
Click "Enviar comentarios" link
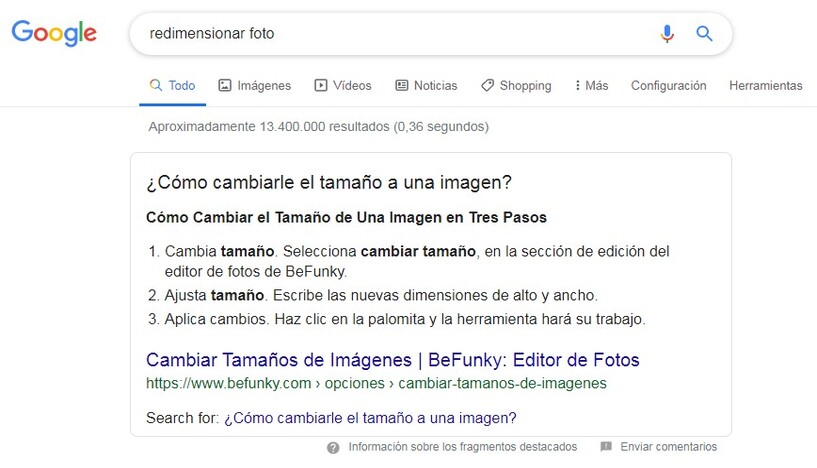669,447
